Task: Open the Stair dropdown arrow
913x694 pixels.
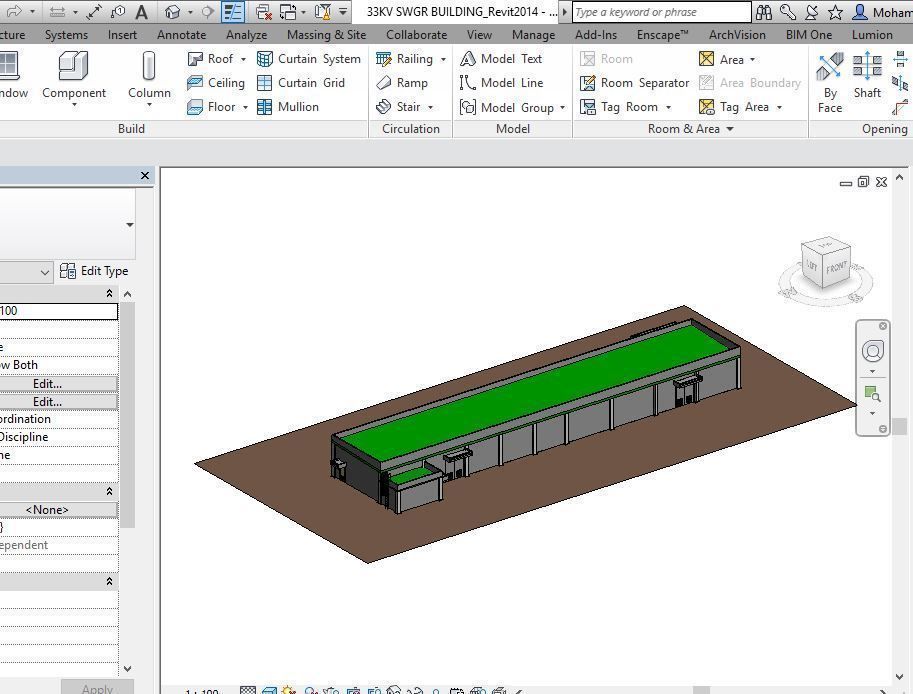Action: (430, 107)
